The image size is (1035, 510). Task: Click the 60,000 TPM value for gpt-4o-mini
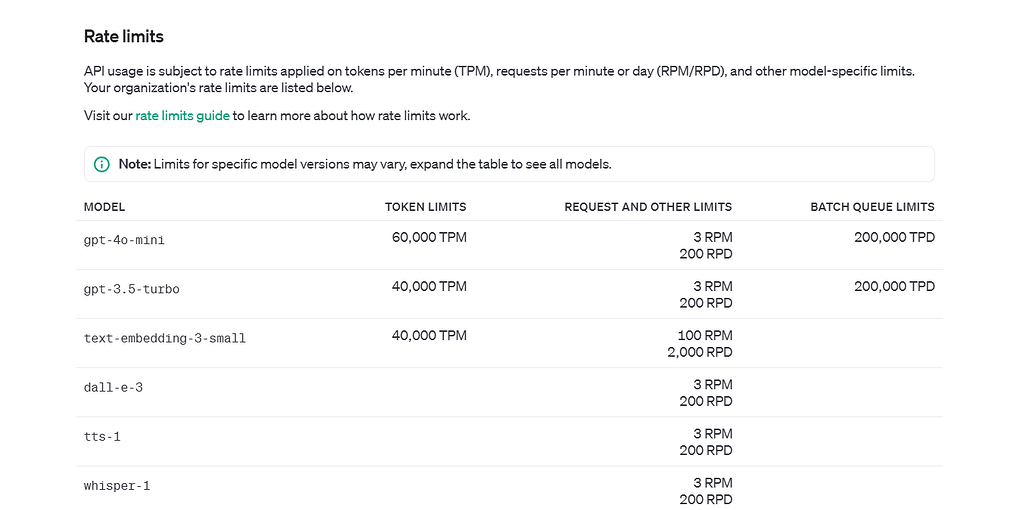pos(429,238)
